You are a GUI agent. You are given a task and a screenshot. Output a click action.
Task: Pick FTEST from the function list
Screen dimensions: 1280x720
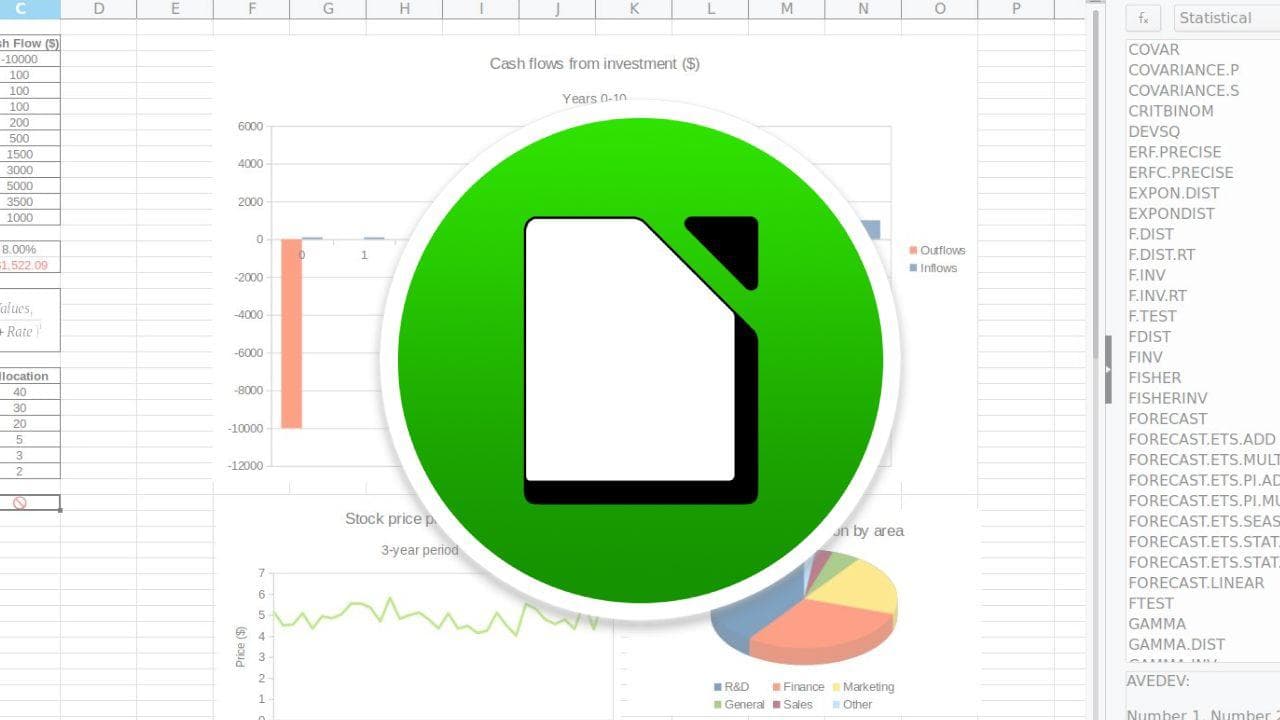click(1150, 603)
